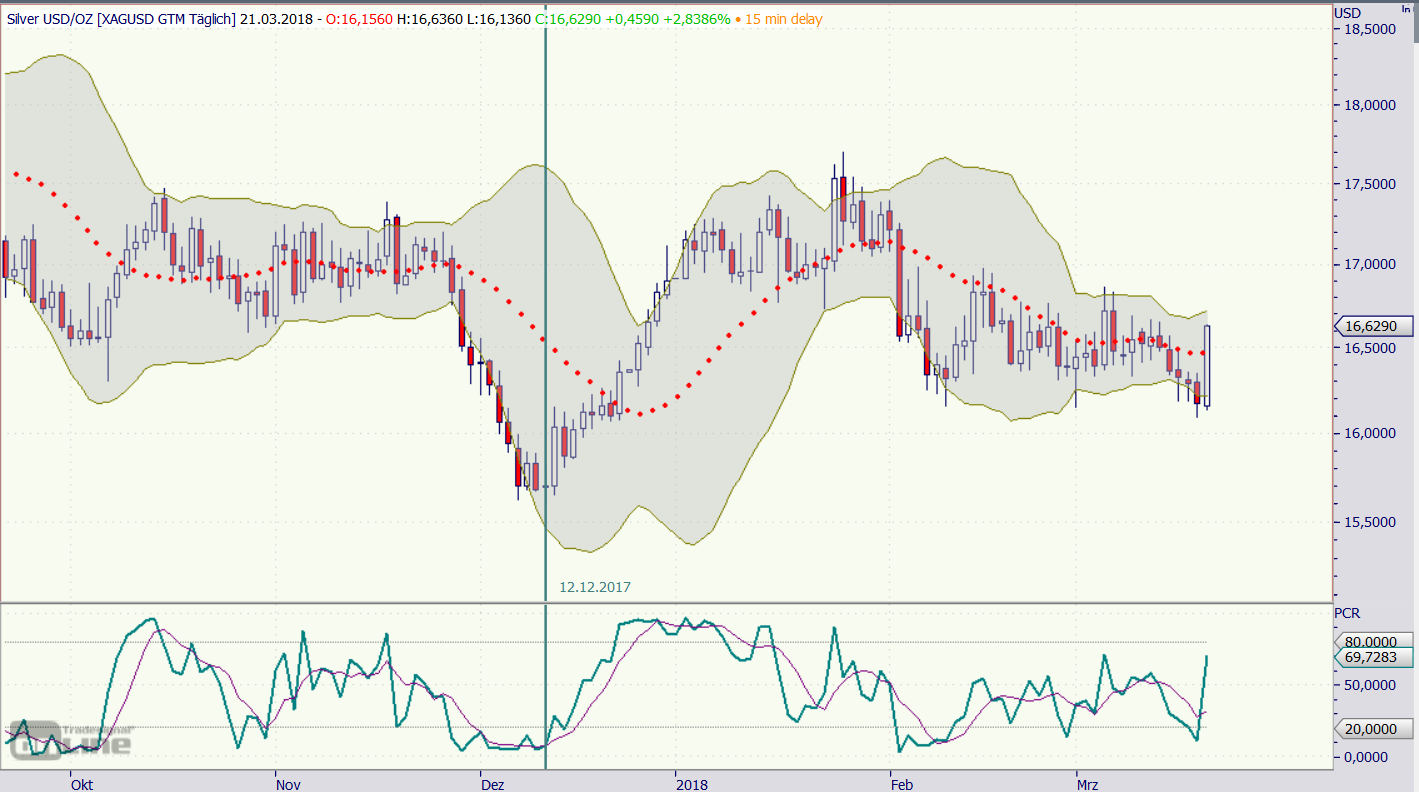Click the PCR indicator label

(1348, 613)
